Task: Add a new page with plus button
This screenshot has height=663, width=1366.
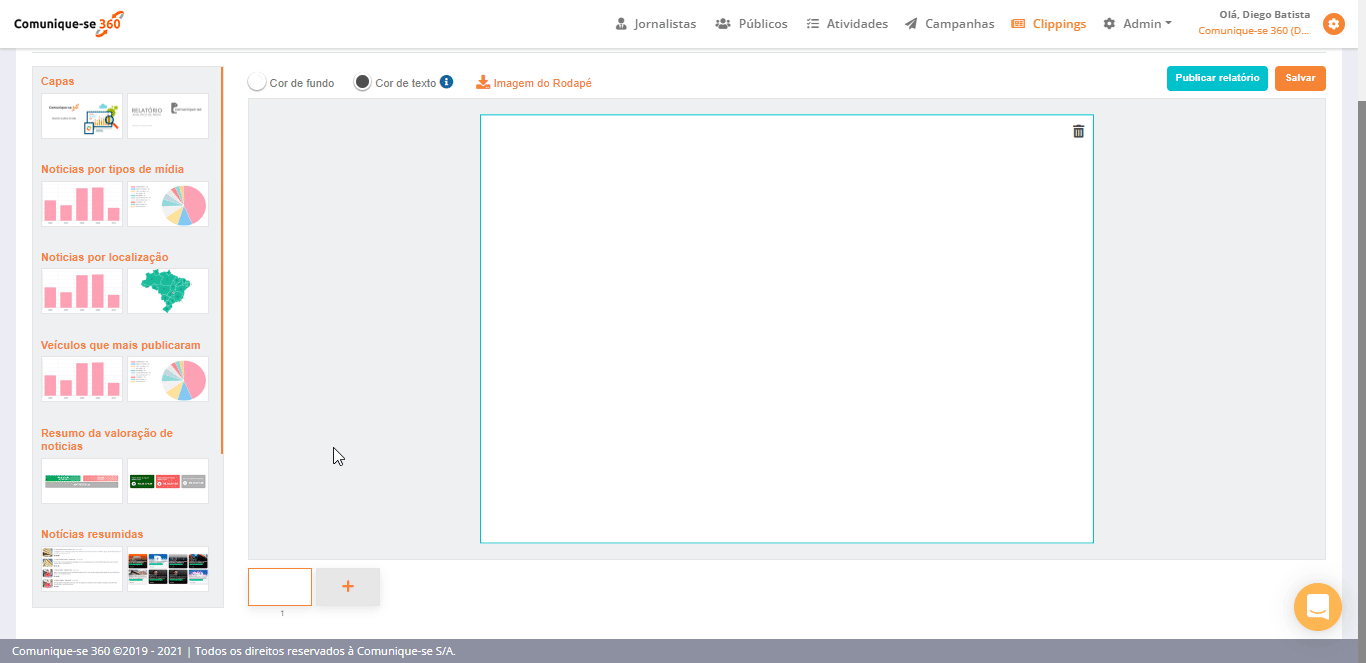Action: coord(348,587)
